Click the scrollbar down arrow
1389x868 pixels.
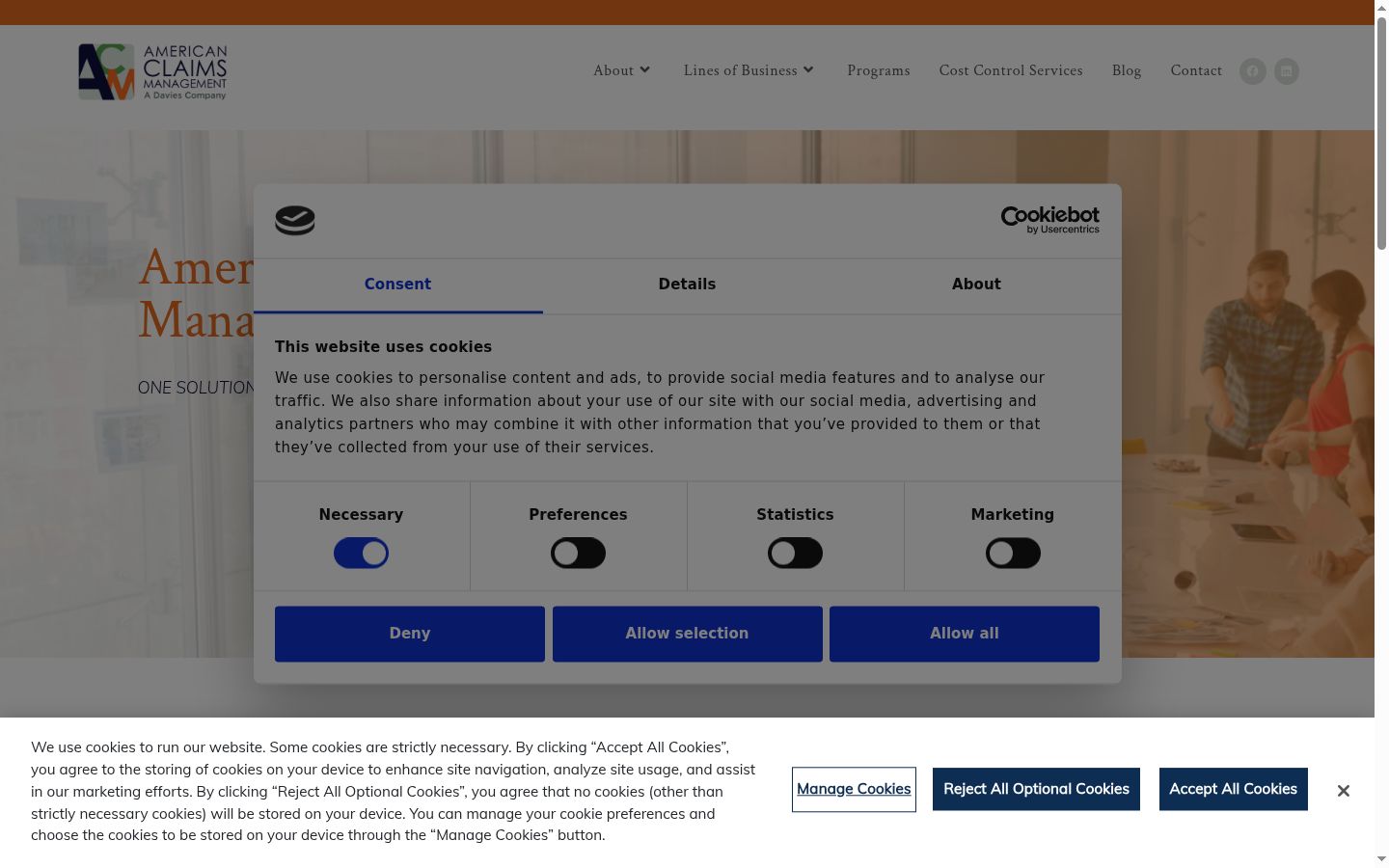point(1381,859)
